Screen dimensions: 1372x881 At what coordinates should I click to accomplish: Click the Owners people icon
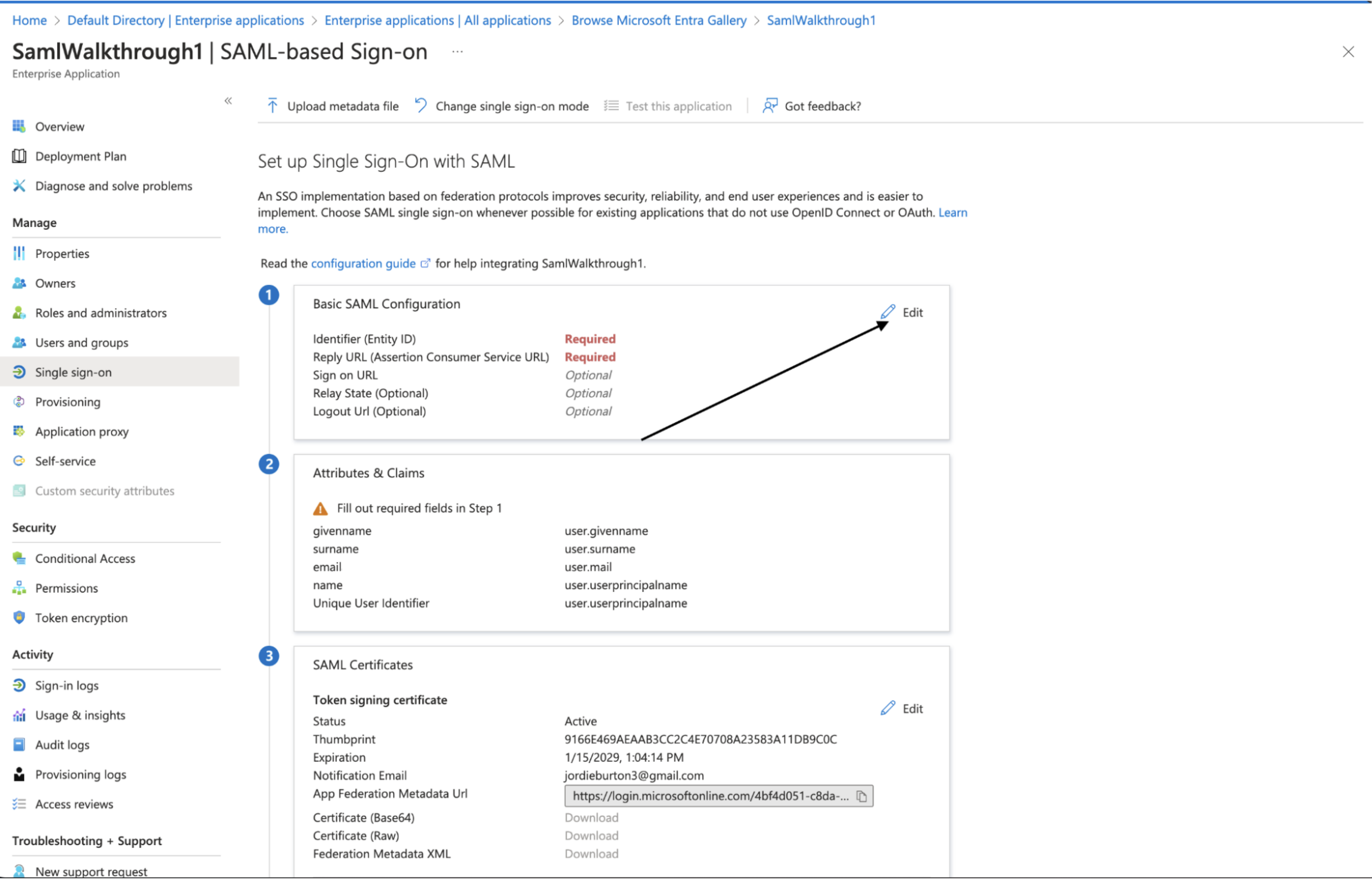[19, 283]
